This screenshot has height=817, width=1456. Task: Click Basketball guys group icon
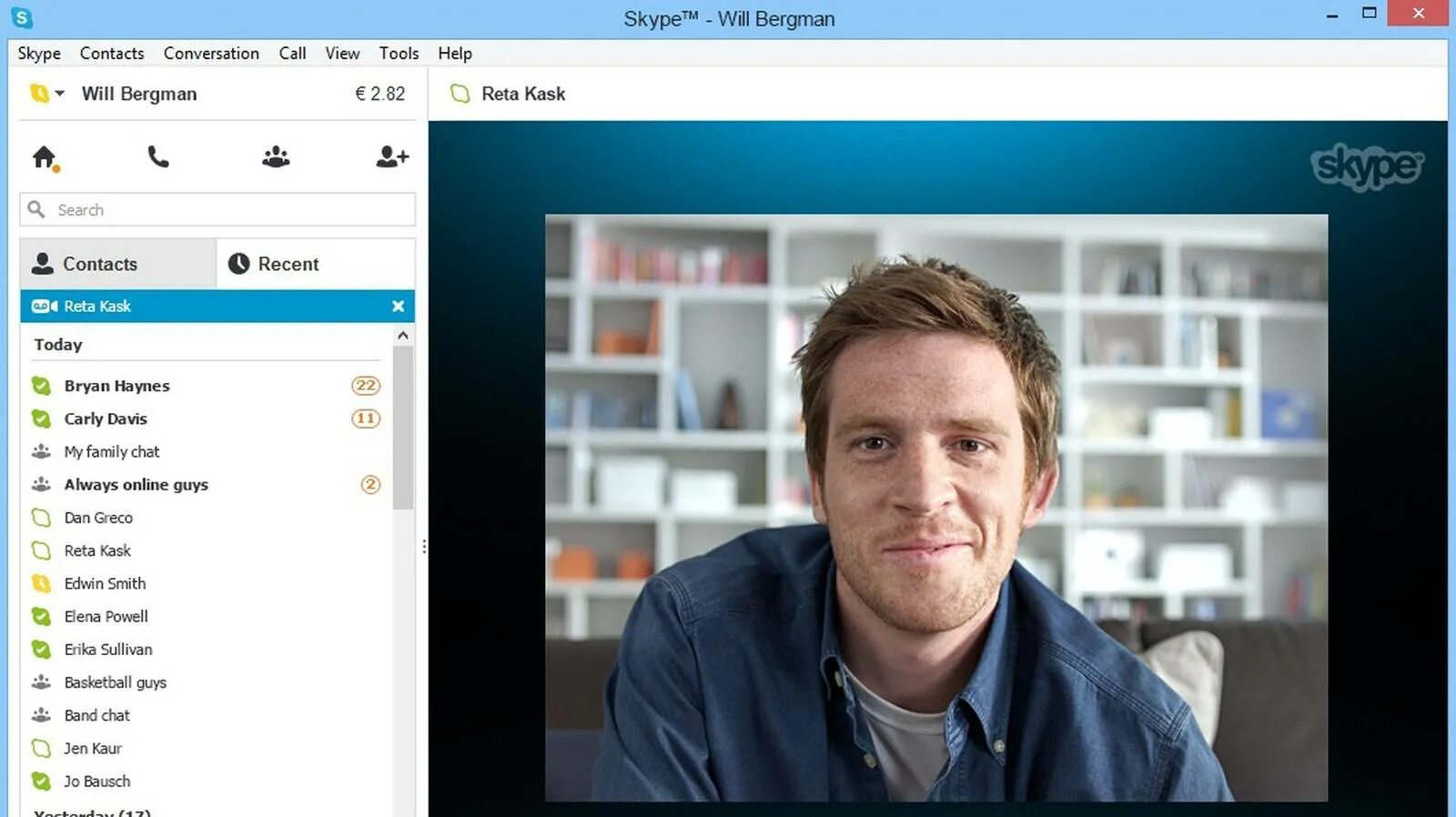point(41,682)
